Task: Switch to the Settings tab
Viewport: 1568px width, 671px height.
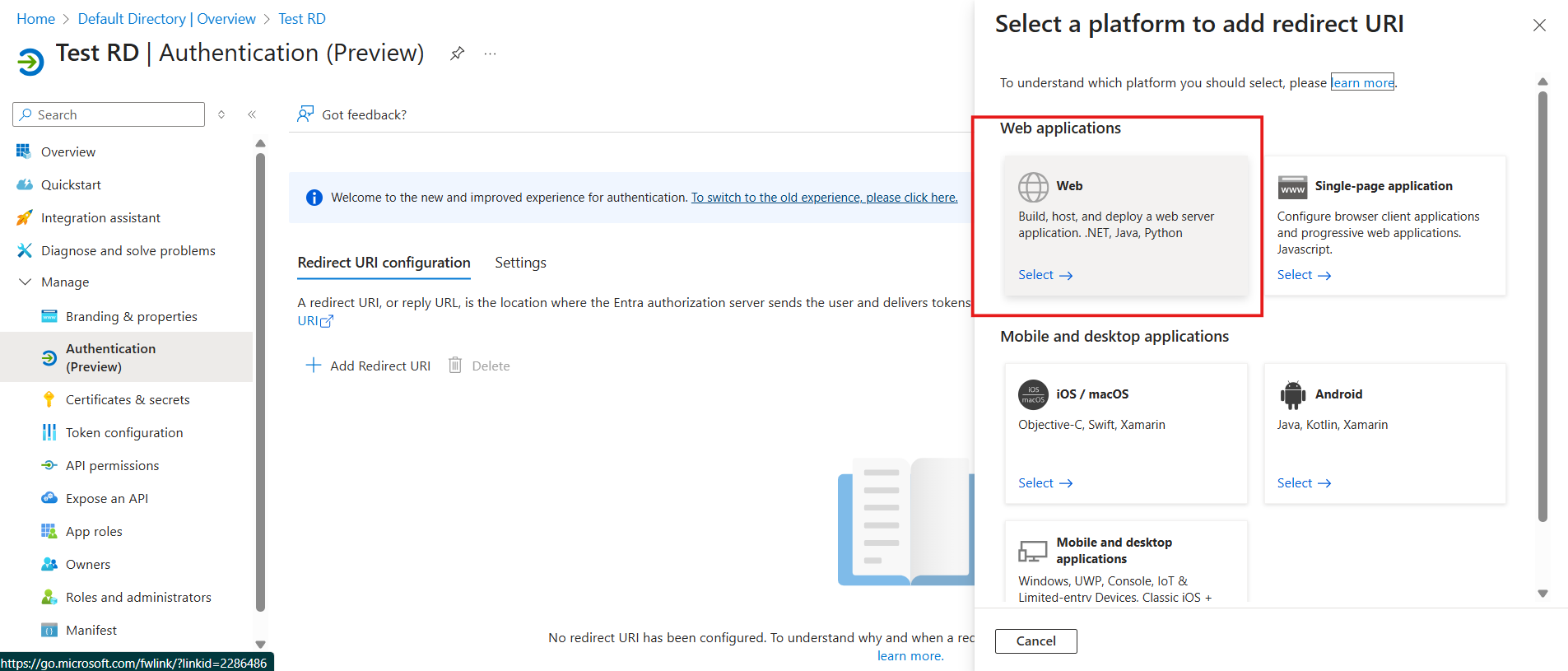Action: [x=520, y=263]
